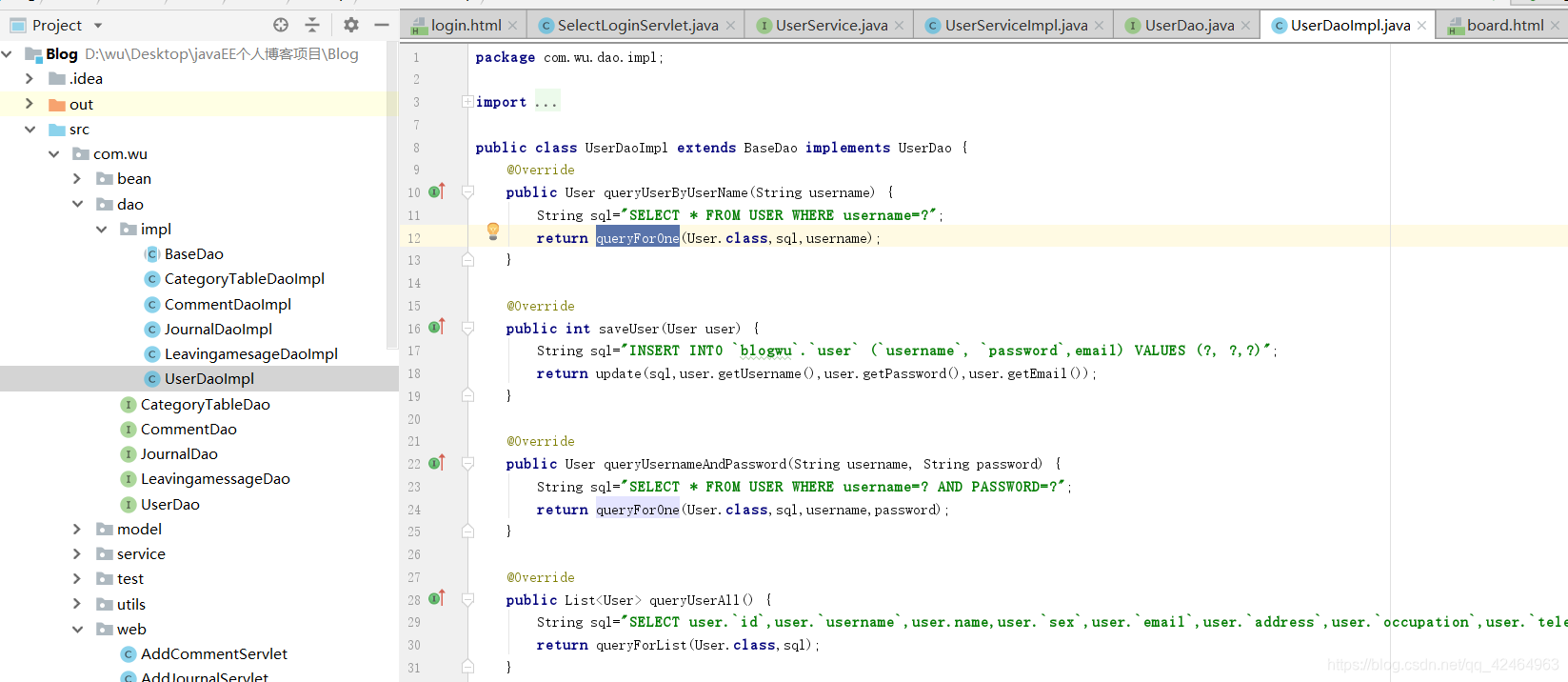The image size is (1568, 682).
Task: Click the collapse all icon in Project panel
Action: (x=312, y=25)
